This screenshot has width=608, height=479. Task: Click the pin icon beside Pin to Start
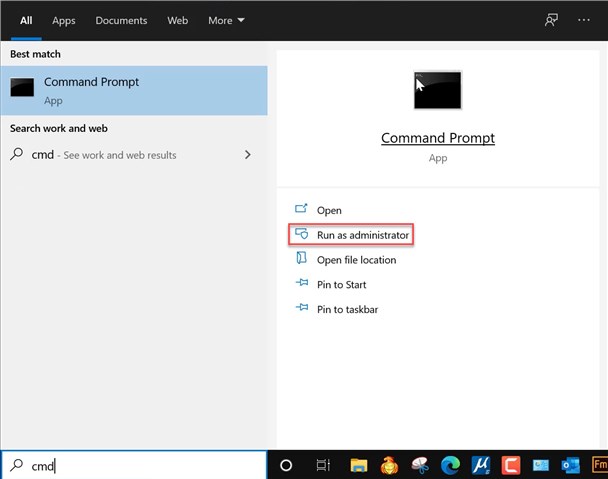pos(302,283)
